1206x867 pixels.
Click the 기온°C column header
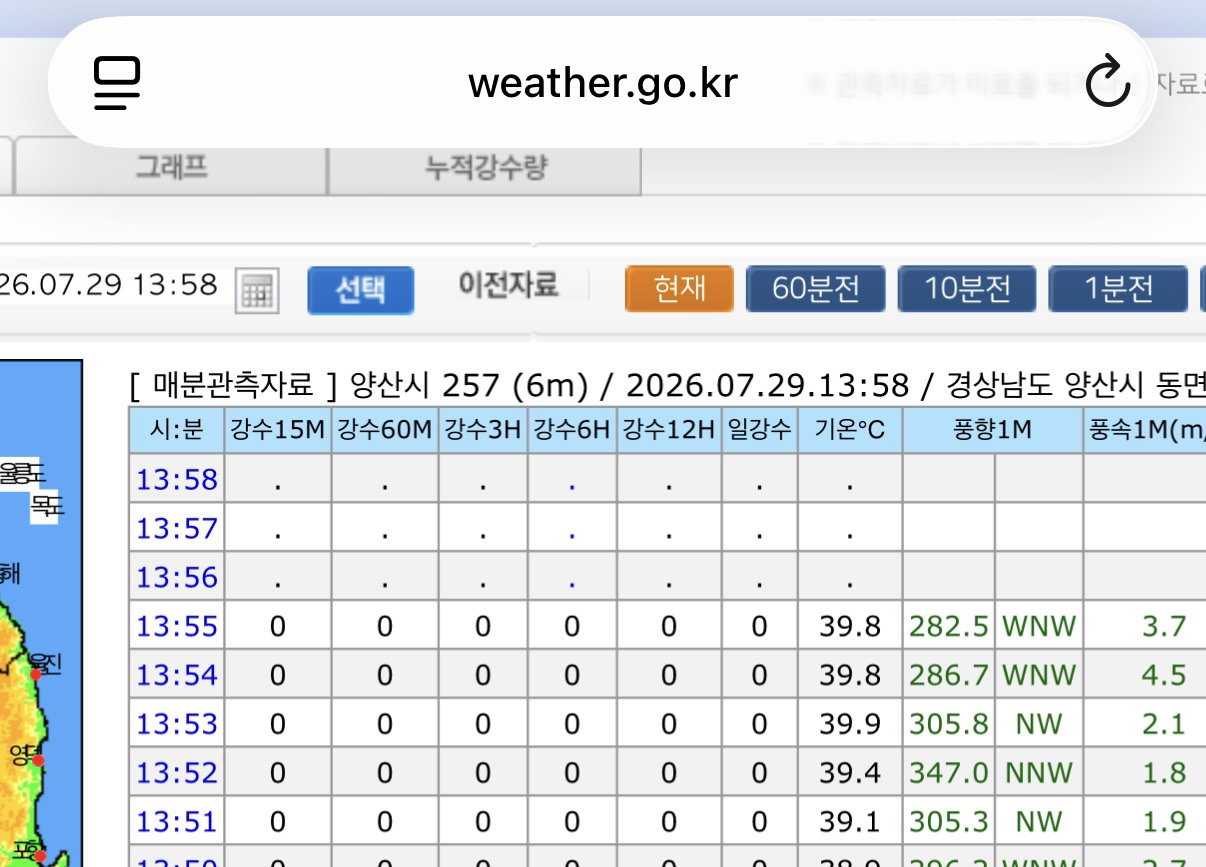pyautogui.click(x=850, y=430)
